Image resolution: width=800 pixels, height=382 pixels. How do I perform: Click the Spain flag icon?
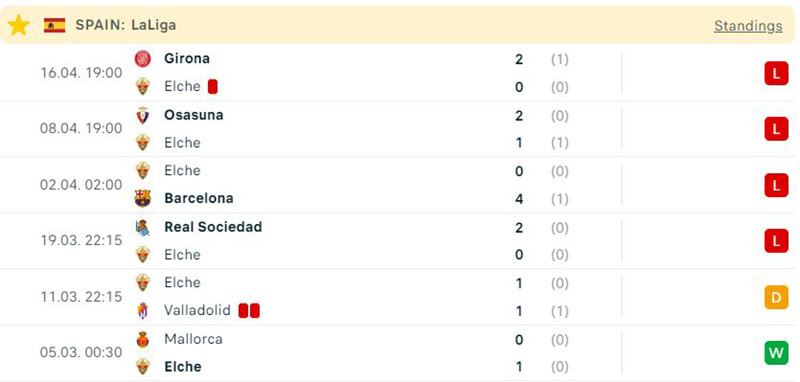click(x=54, y=25)
